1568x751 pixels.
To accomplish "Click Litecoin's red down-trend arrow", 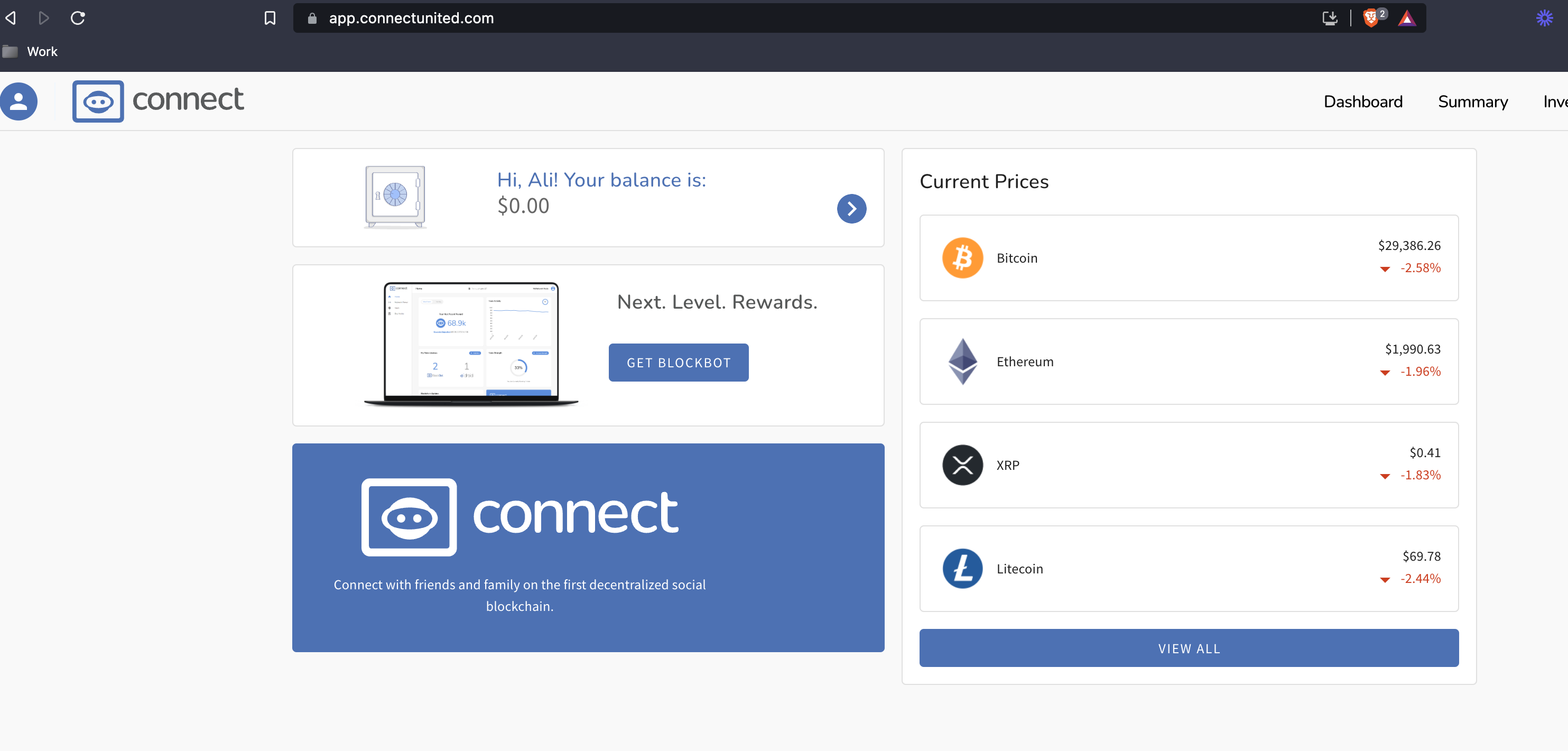I will [x=1385, y=579].
